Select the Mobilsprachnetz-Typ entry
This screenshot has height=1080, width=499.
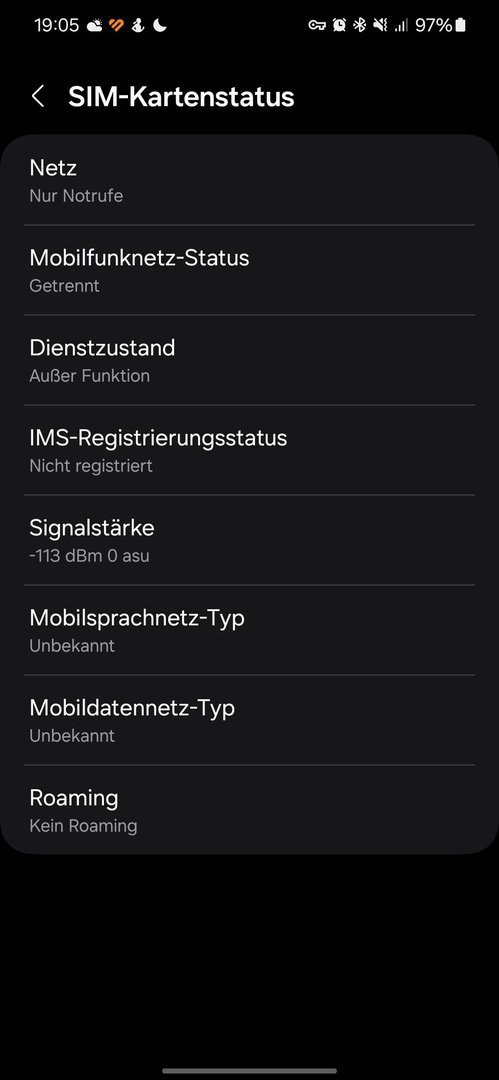click(x=250, y=630)
